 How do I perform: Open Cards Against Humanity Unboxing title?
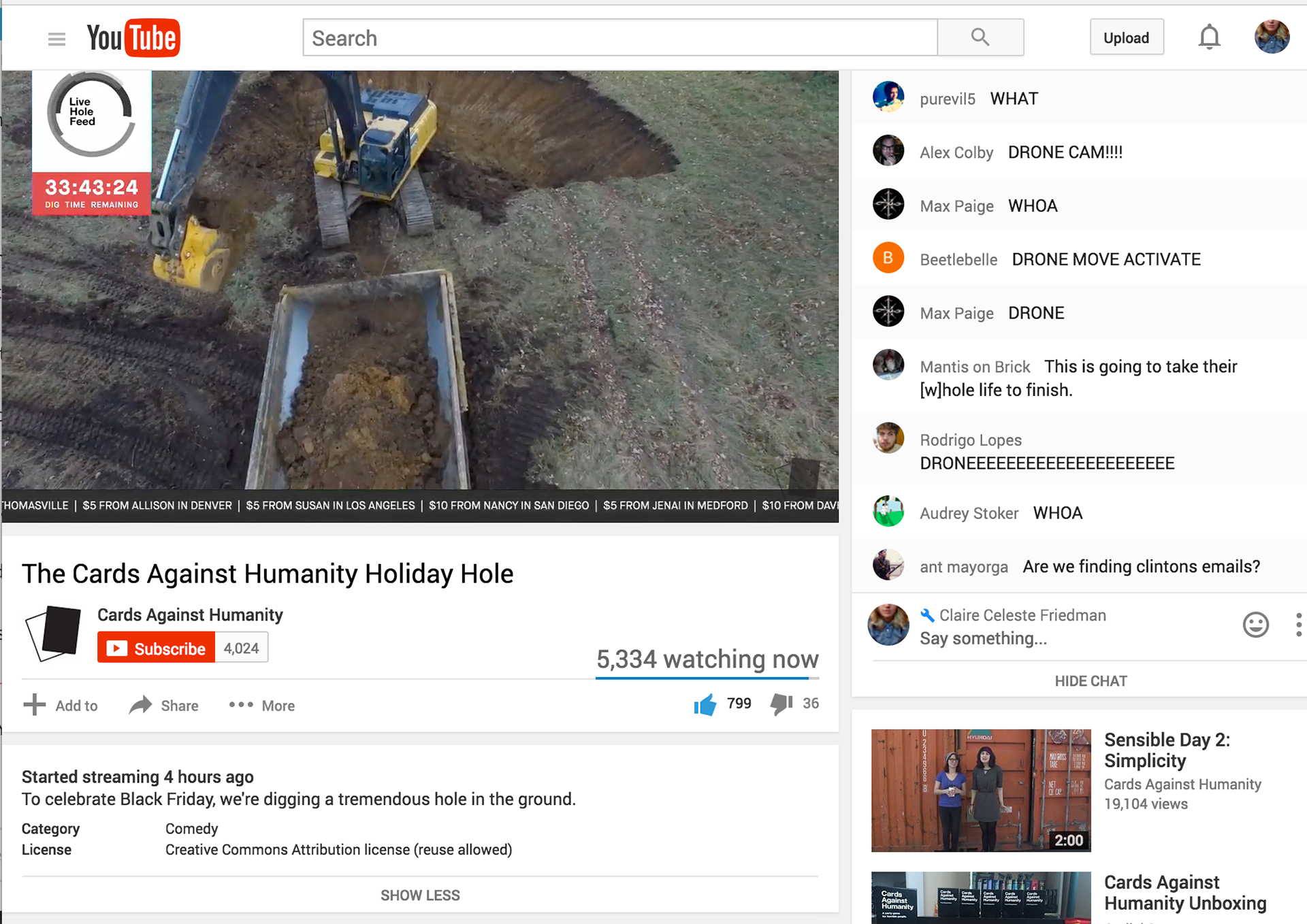point(1185,893)
